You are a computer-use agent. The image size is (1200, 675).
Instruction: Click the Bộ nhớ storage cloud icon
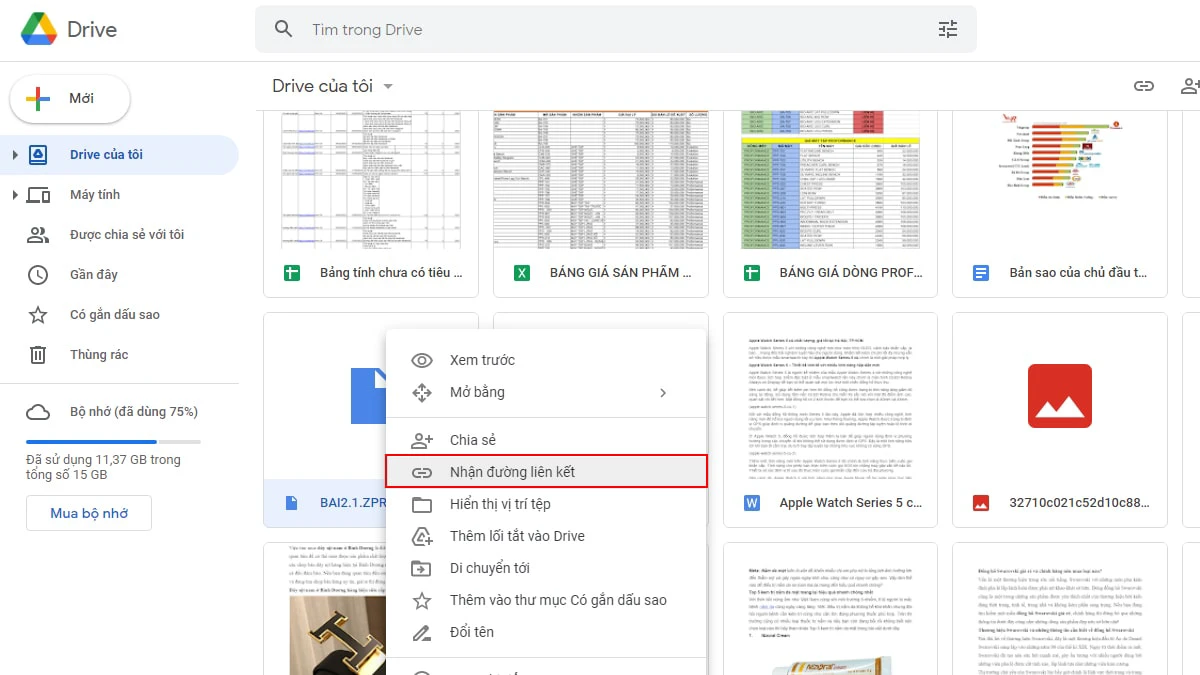tap(38, 412)
